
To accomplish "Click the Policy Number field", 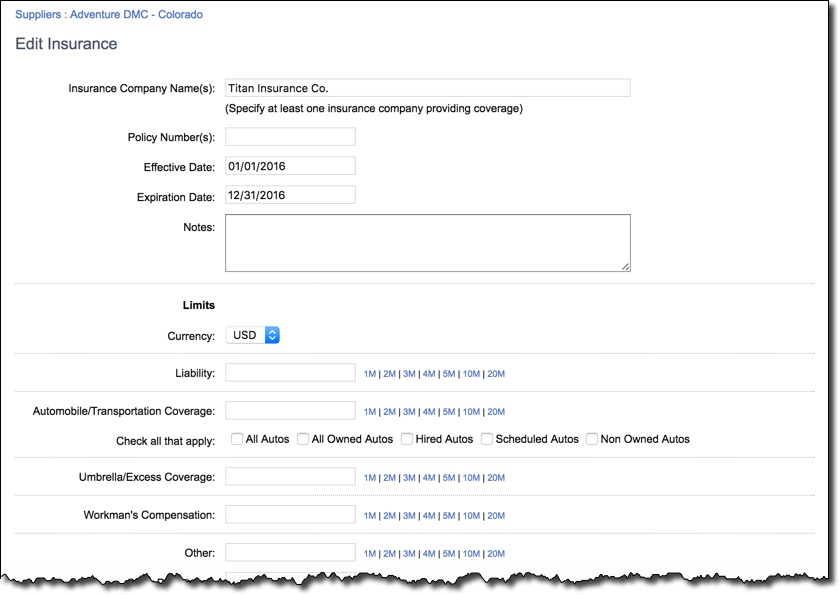I will coord(290,135).
